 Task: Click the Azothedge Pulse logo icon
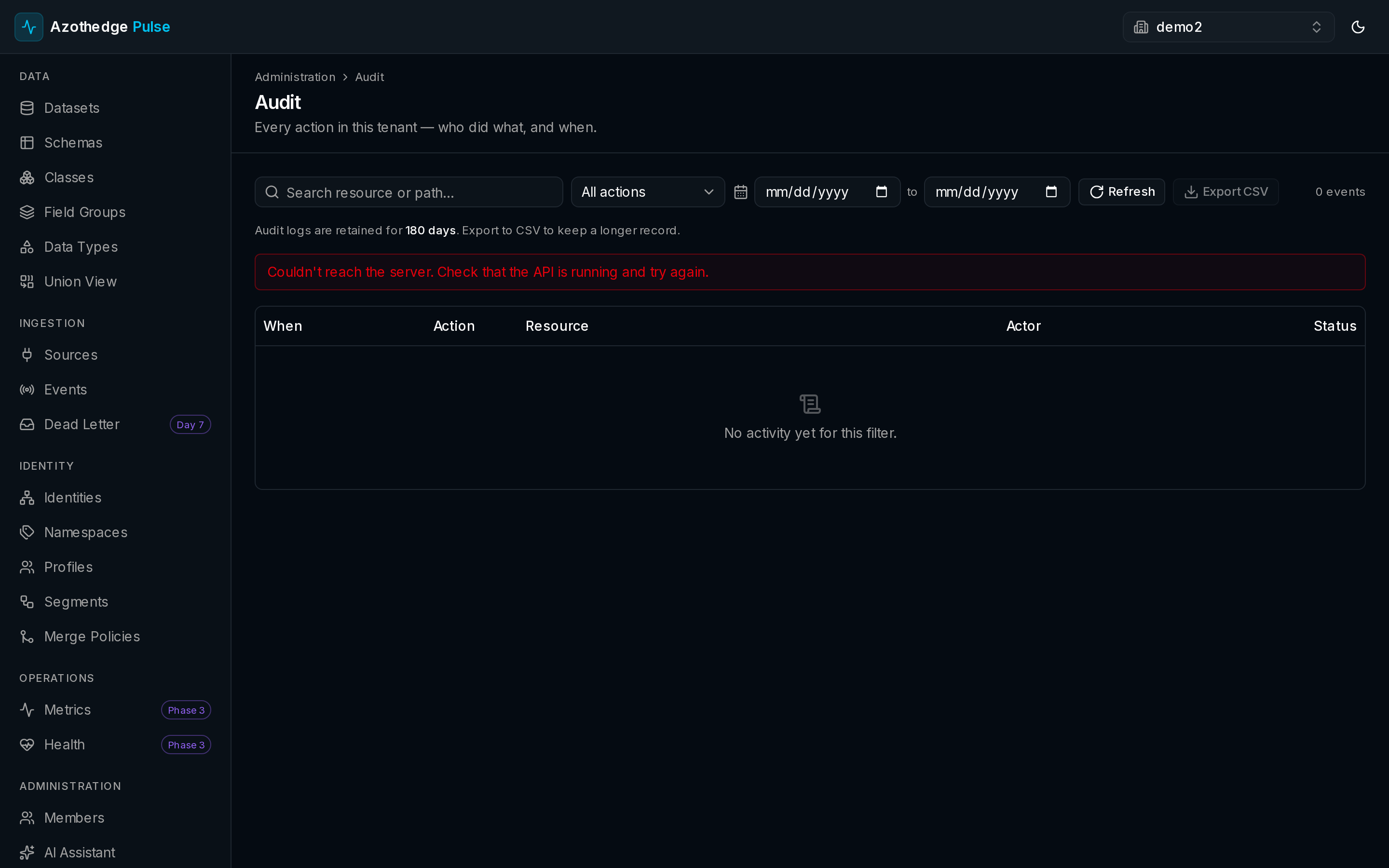(29, 27)
